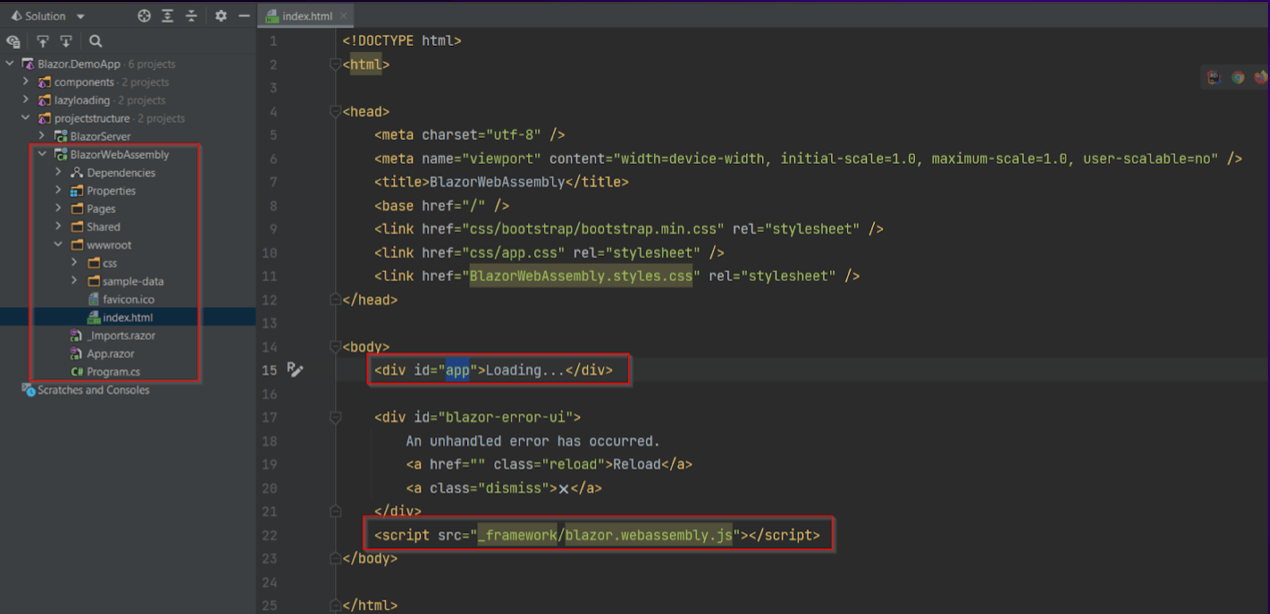Fold the <body> block on line 14
The image size is (1270, 614).
click(x=335, y=347)
